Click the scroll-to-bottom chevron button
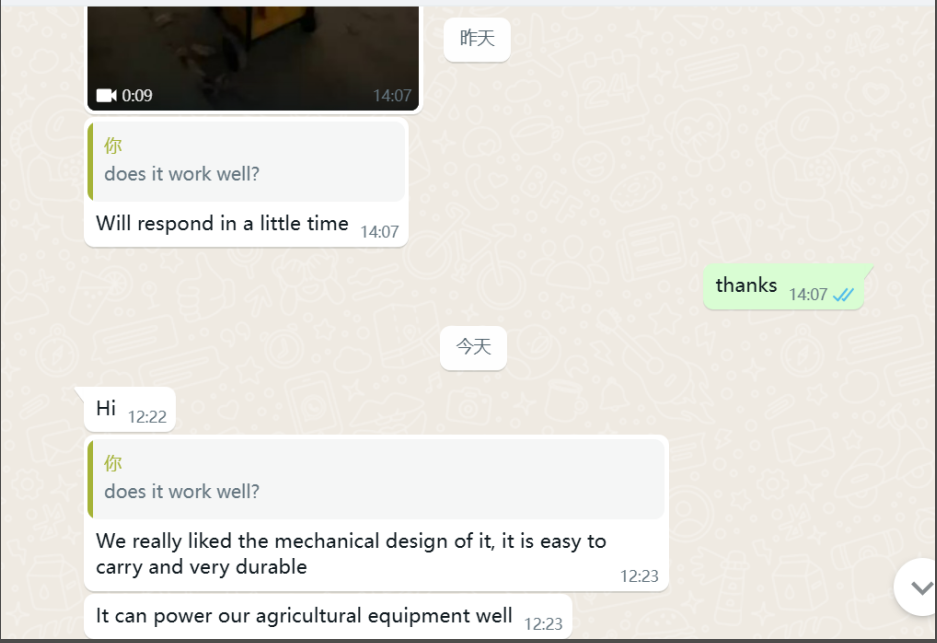 click(919, 587)
